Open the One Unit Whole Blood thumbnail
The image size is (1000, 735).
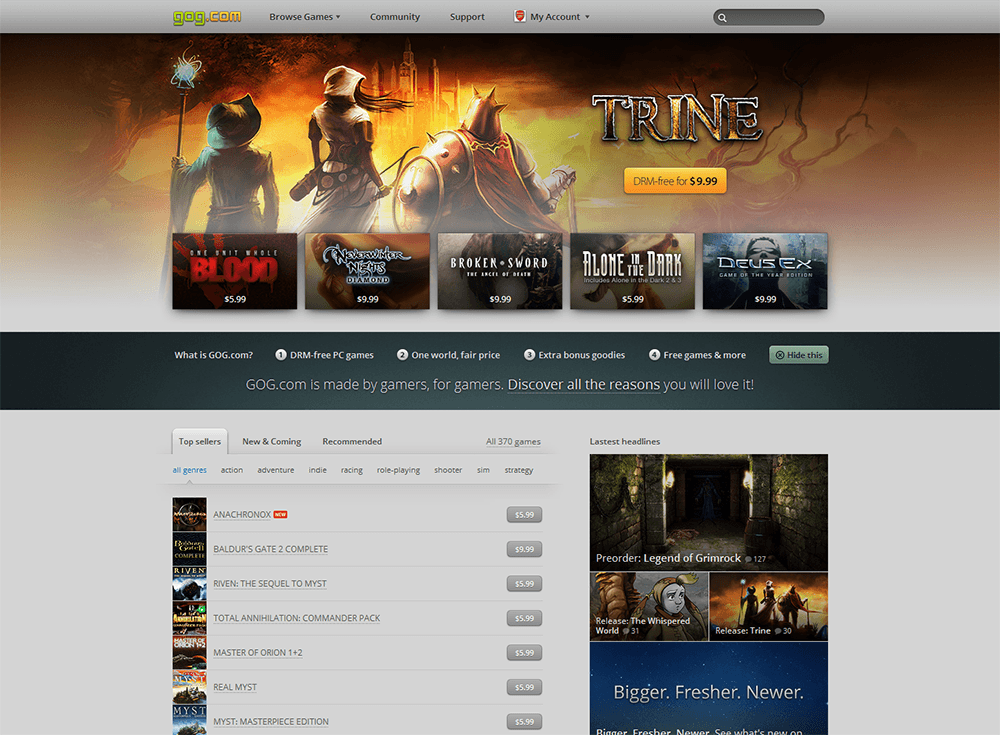(x=235, y=271)
